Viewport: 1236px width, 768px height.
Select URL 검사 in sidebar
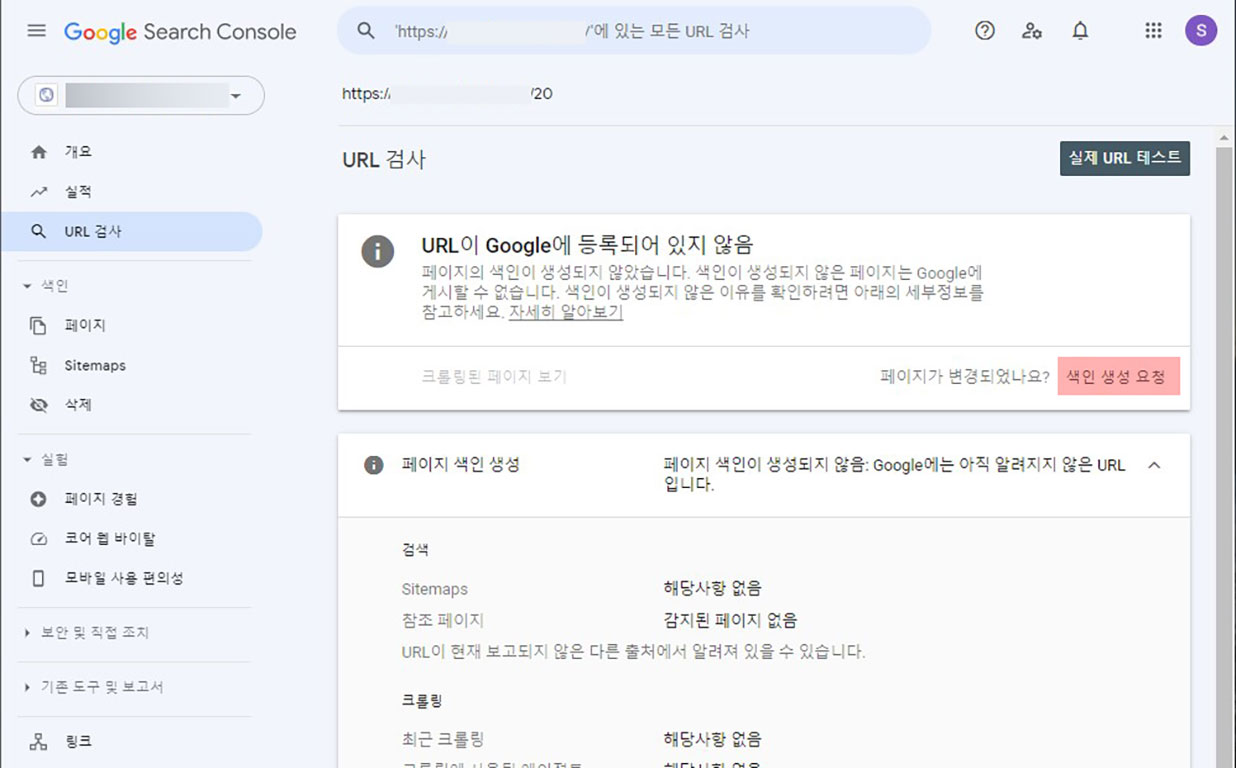[x=131, y=231]
